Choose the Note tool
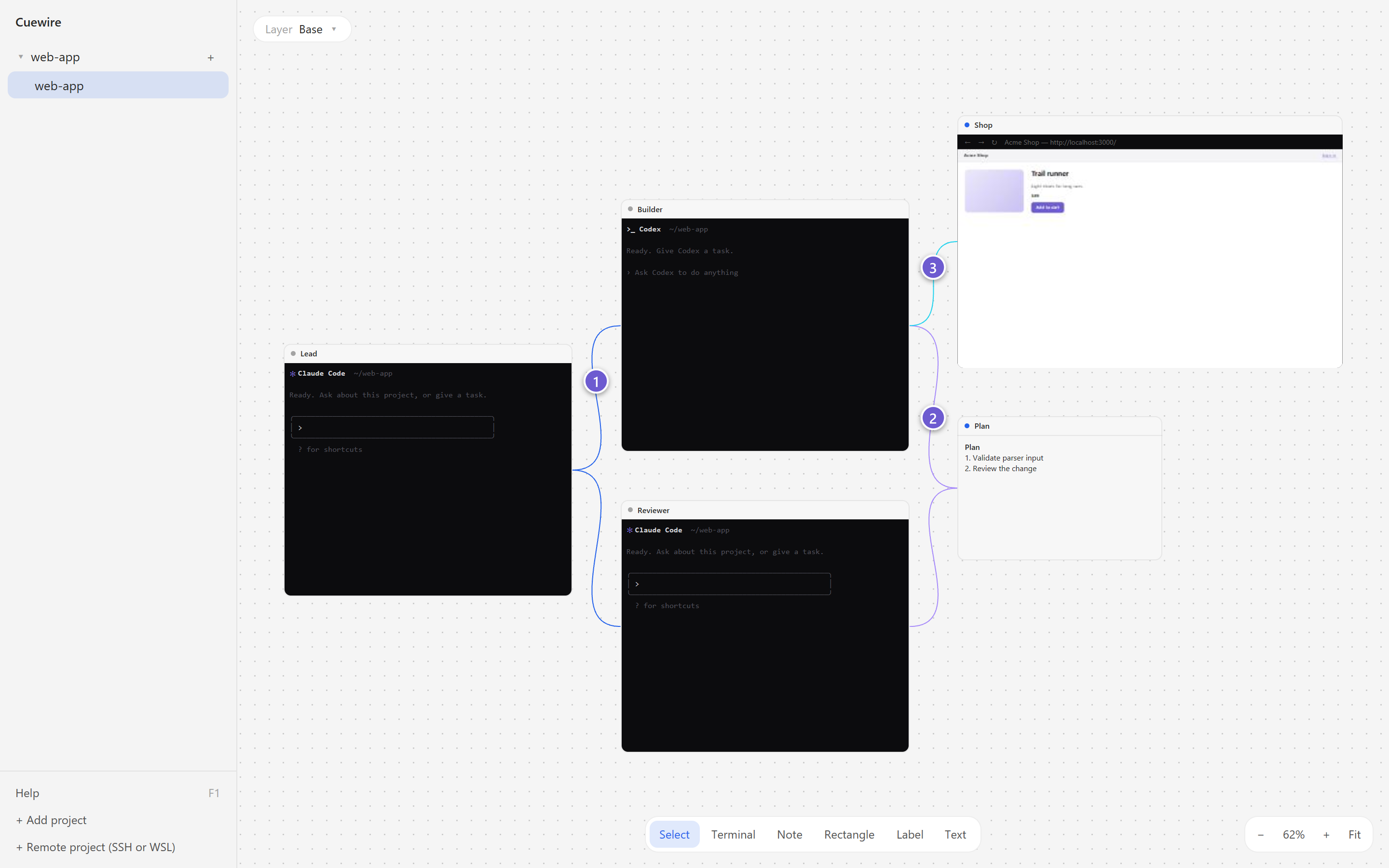This screenshot has height=868, width=1389. (789, 835)
